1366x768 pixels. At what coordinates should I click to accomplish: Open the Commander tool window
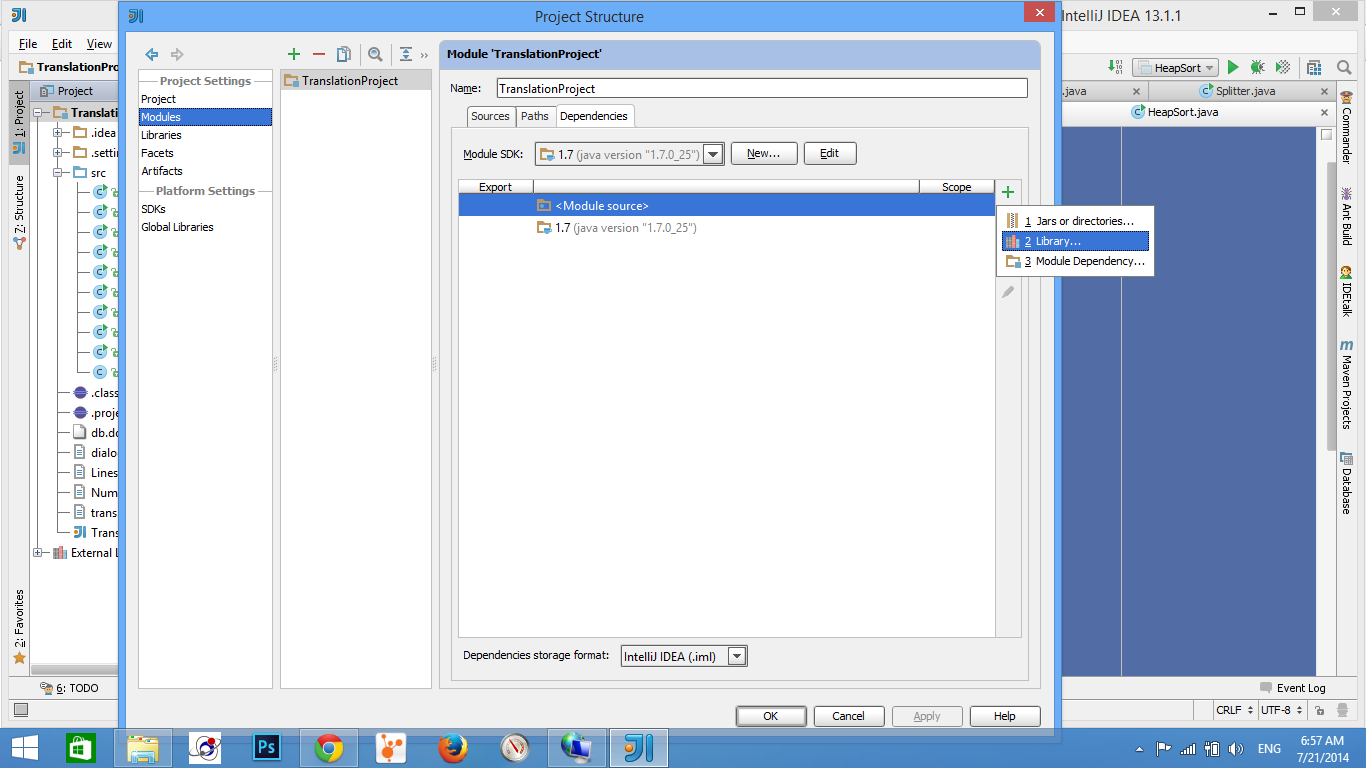(x=1346, y=127)
